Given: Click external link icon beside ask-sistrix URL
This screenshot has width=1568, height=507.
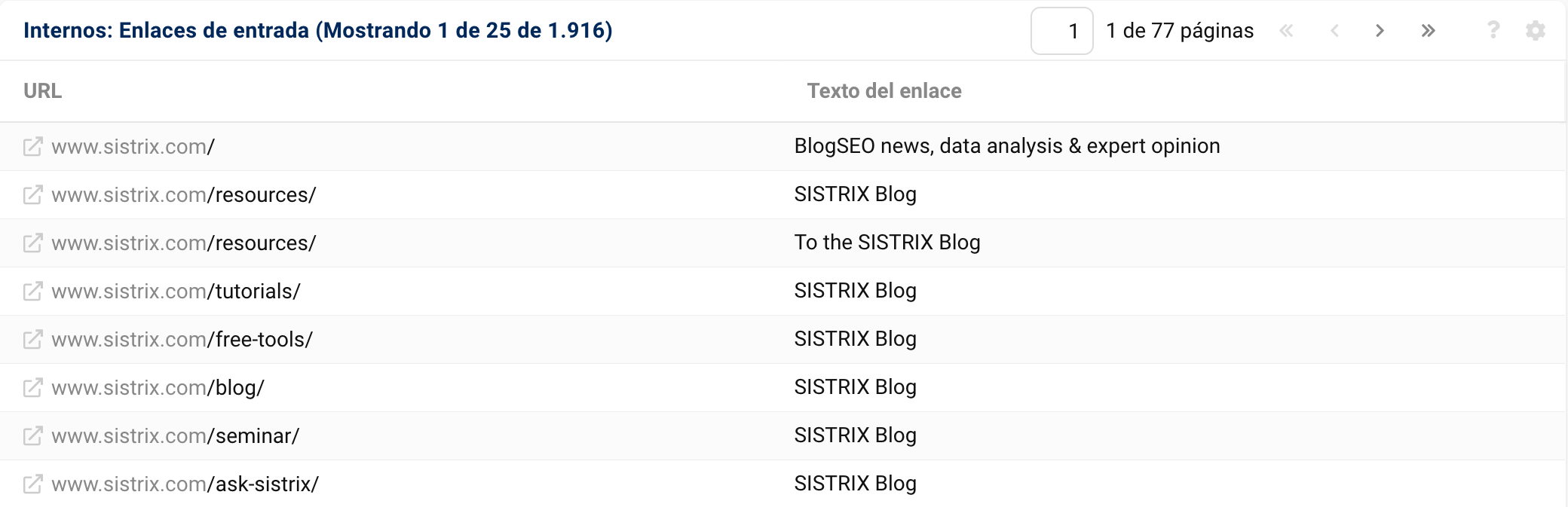Looking at the screenshot, I should [32, 484].
